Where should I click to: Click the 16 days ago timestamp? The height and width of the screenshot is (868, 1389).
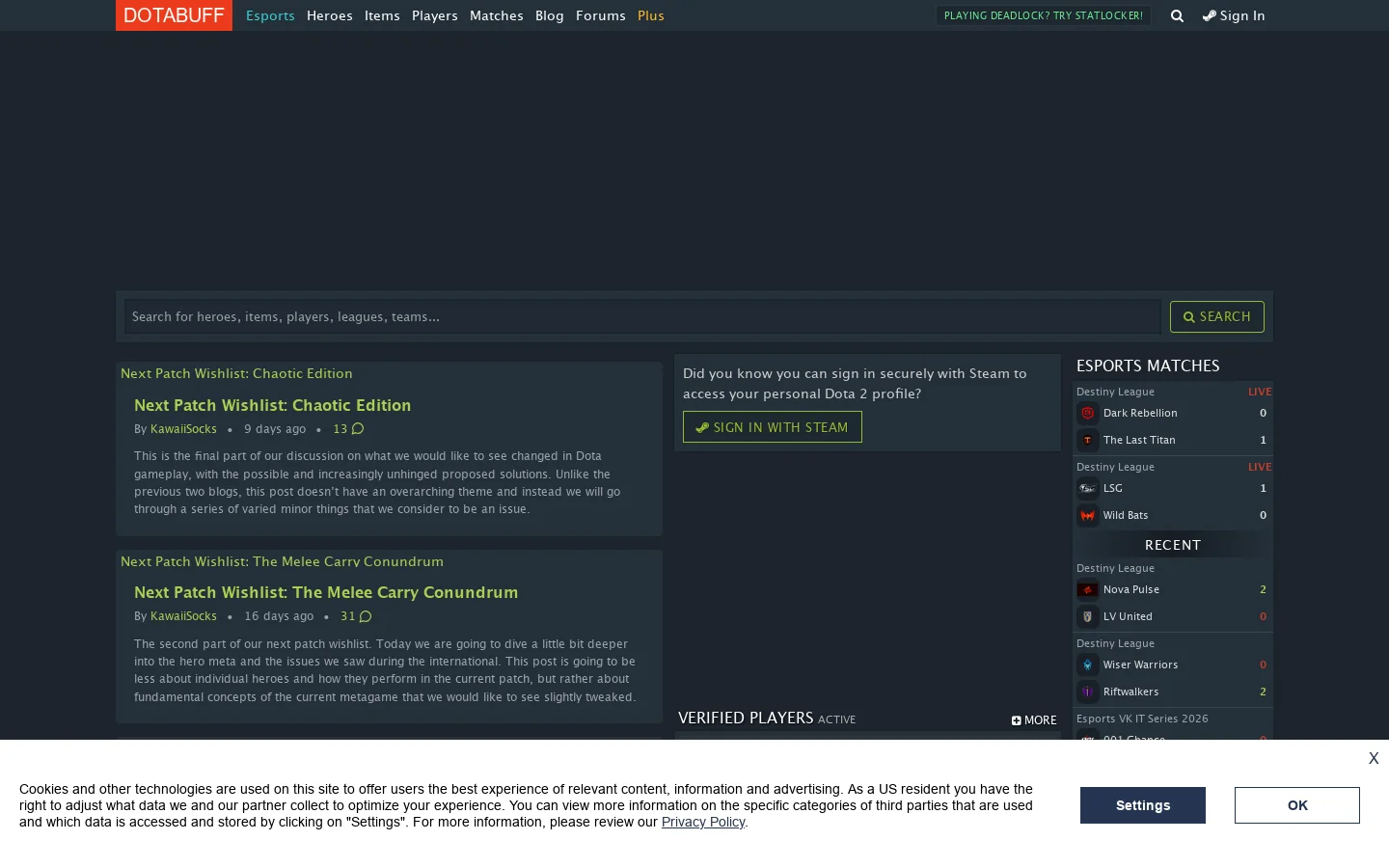[279, 616]
